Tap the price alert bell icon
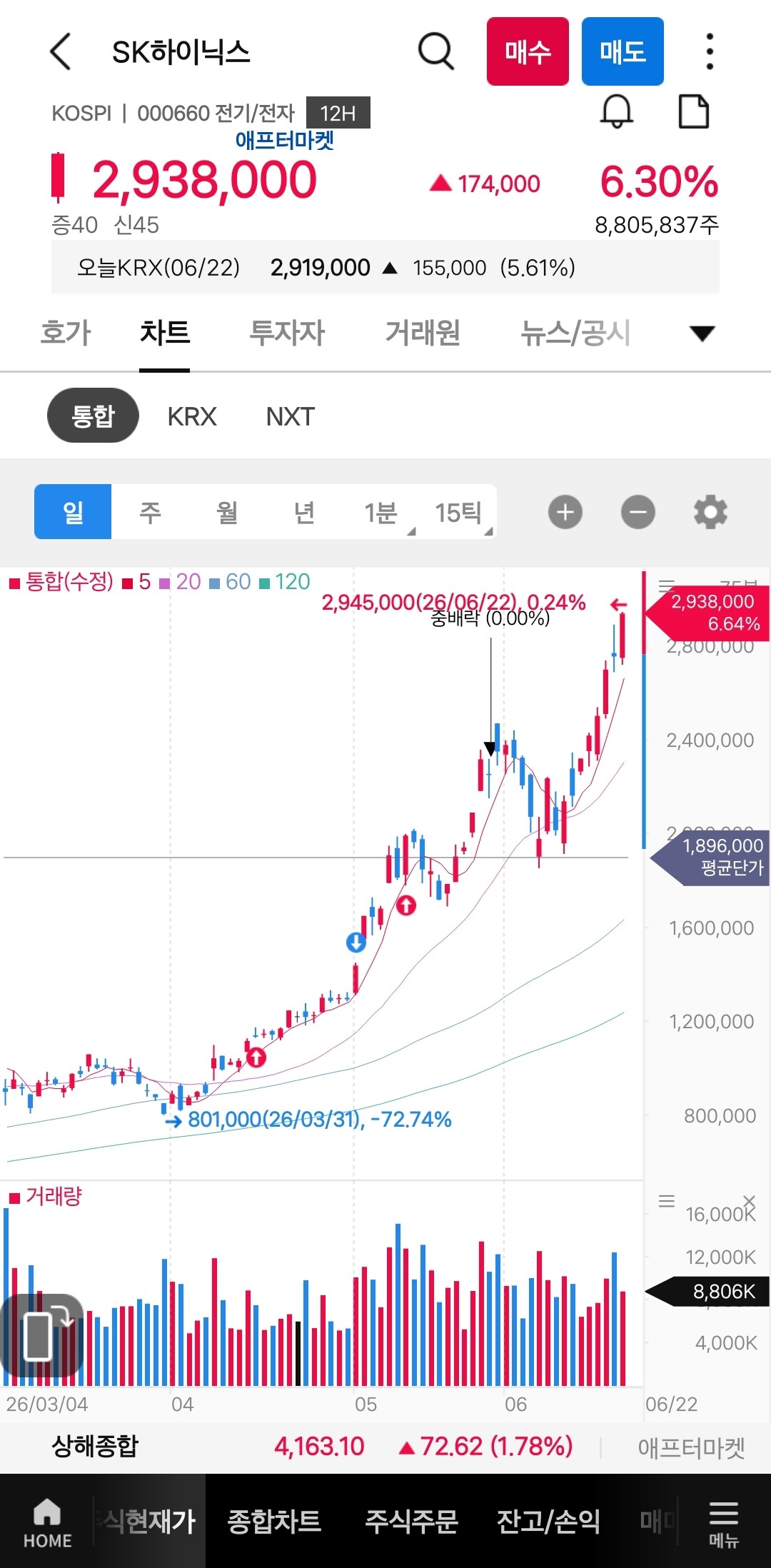771x1568 pixels. coord(617,112)
